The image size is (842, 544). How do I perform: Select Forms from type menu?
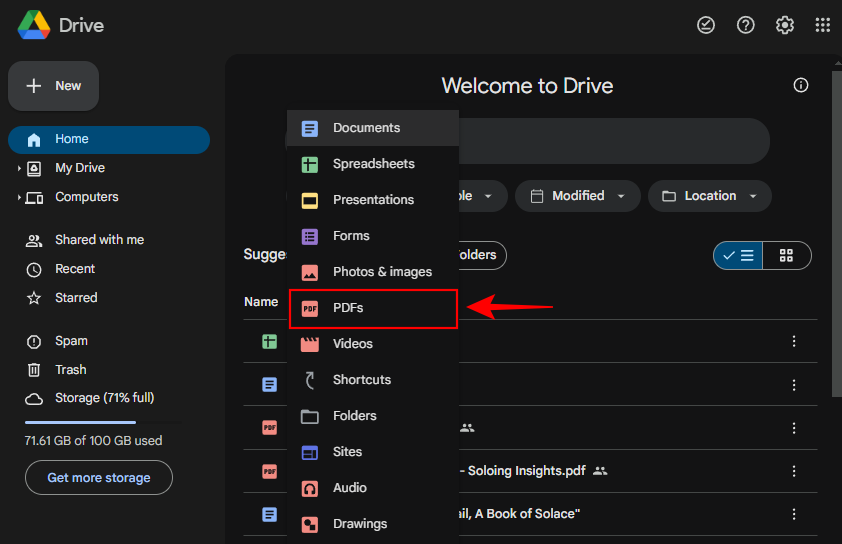(x=373, y=236)
